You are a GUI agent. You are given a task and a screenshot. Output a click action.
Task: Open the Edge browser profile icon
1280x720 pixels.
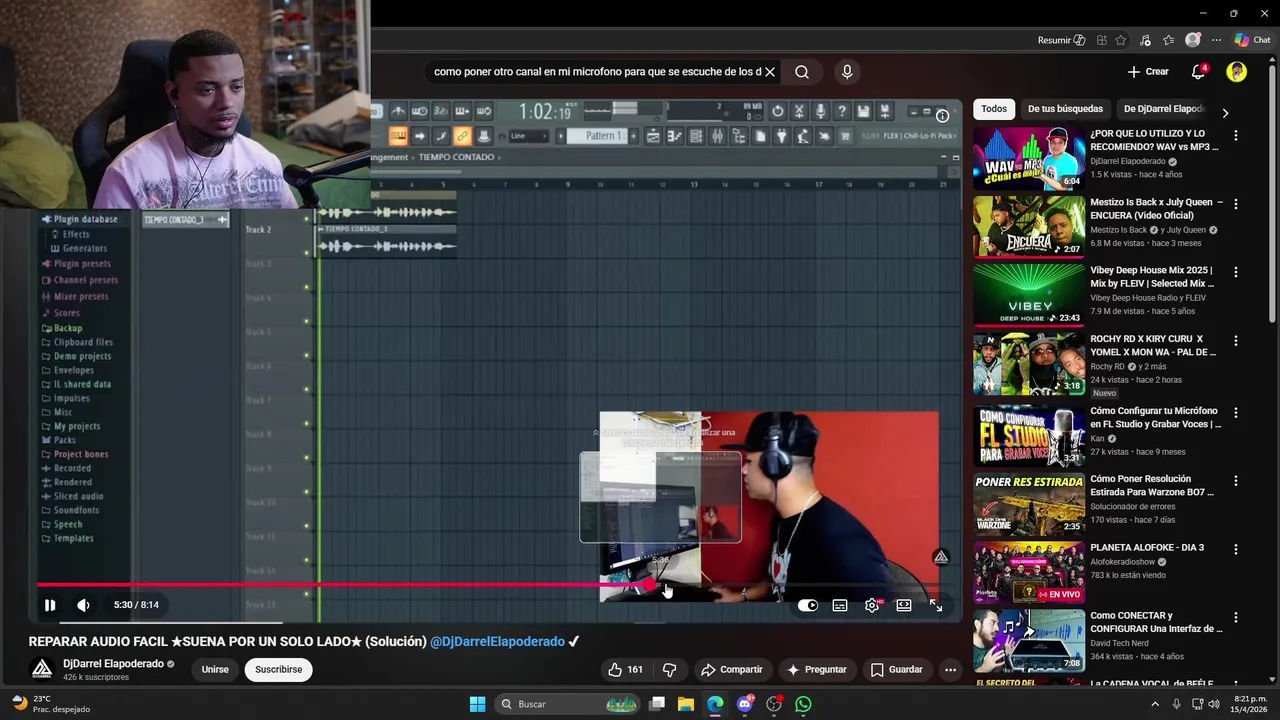pos(1192,40)
